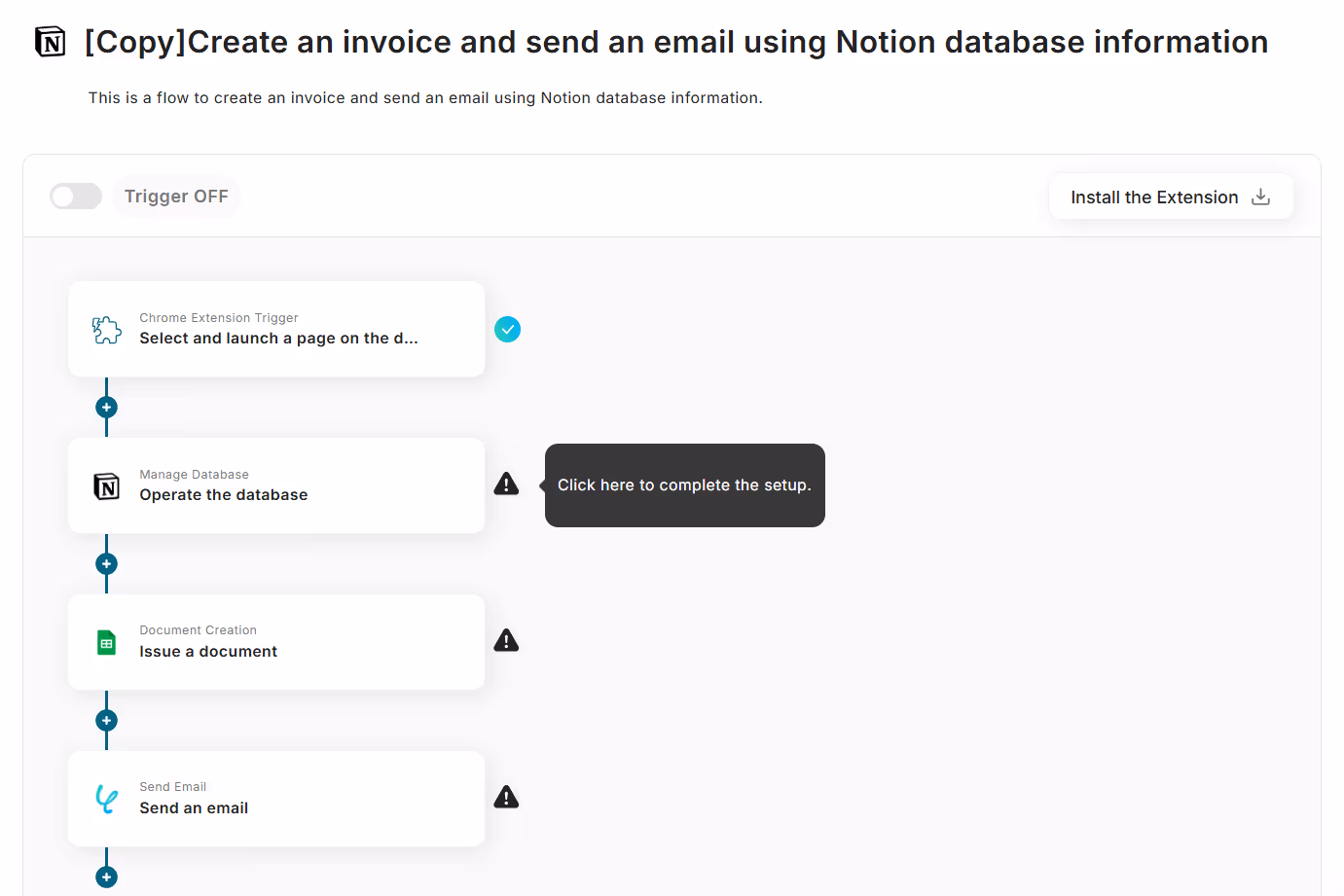Viewport: 1344px width, 896px height.
Task: Toggle the Trigger OFF switch
Action: coord(76,197)
